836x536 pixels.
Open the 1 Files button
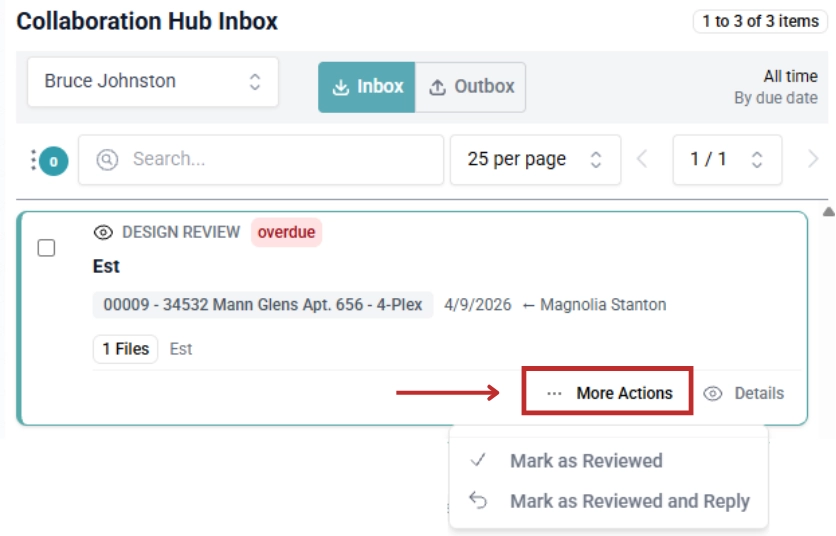click(x=125, y=349)
